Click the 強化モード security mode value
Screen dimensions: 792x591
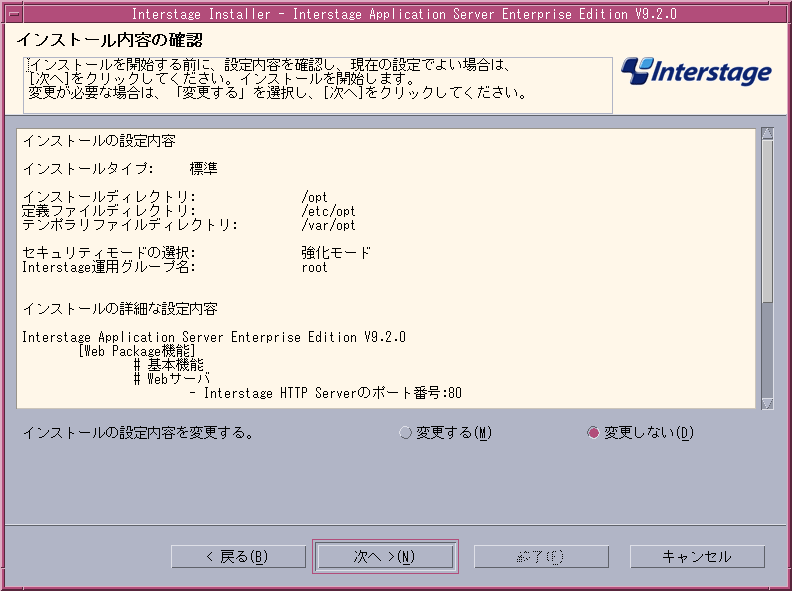[x=336, y=253]
